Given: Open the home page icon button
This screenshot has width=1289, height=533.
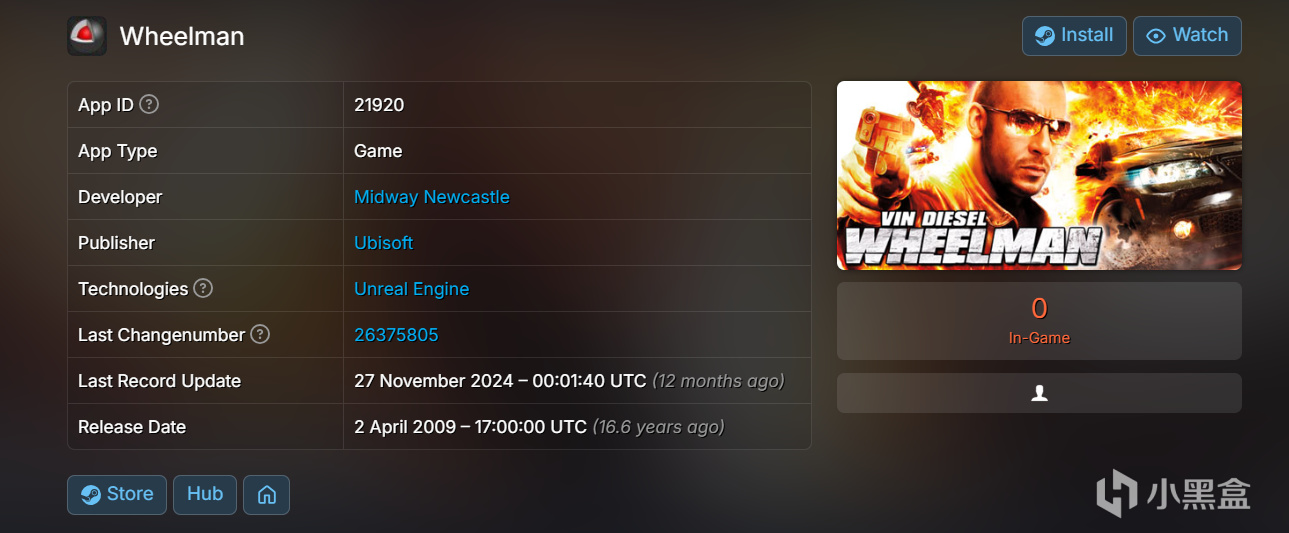Looking at the screenshot, I should tap(266, 495).
